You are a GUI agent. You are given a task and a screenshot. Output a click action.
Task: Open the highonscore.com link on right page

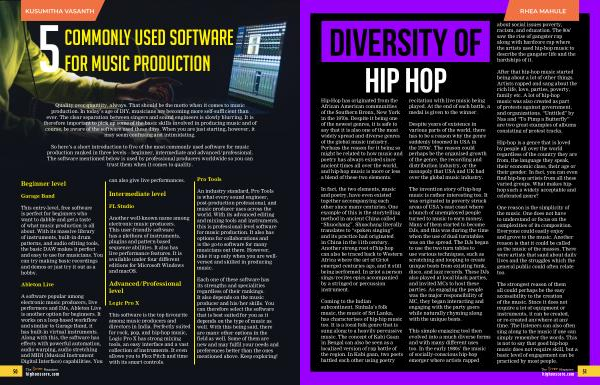[557, 374]
